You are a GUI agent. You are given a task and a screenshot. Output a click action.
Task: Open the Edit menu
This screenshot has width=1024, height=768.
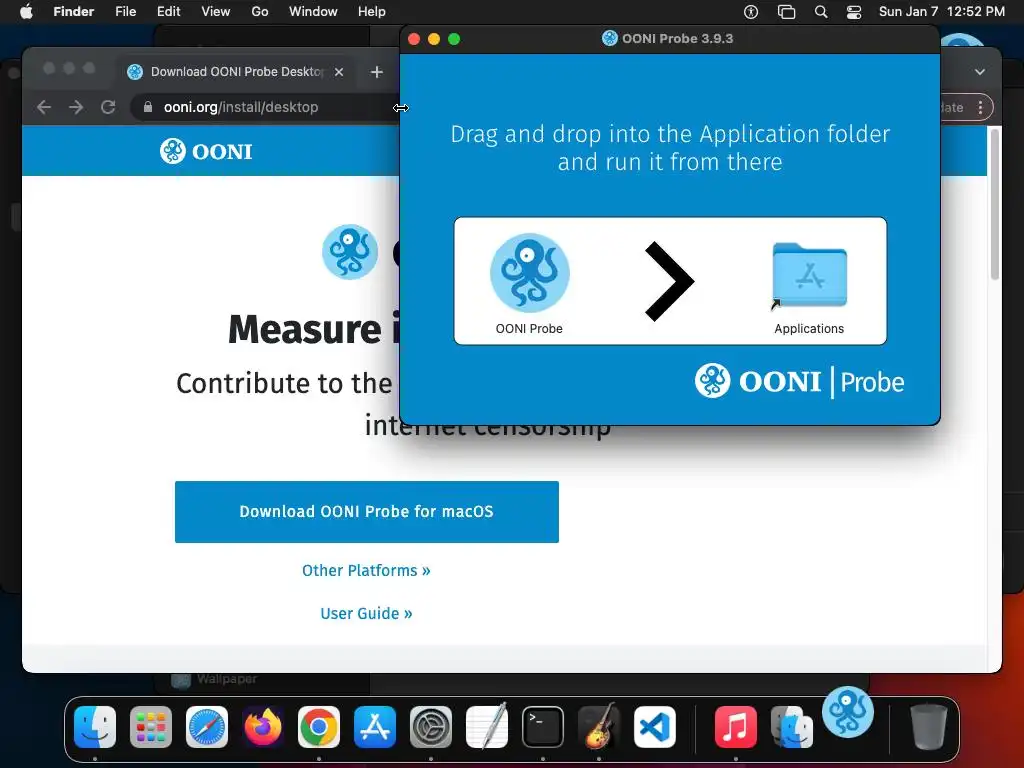[x=168, y=12]
